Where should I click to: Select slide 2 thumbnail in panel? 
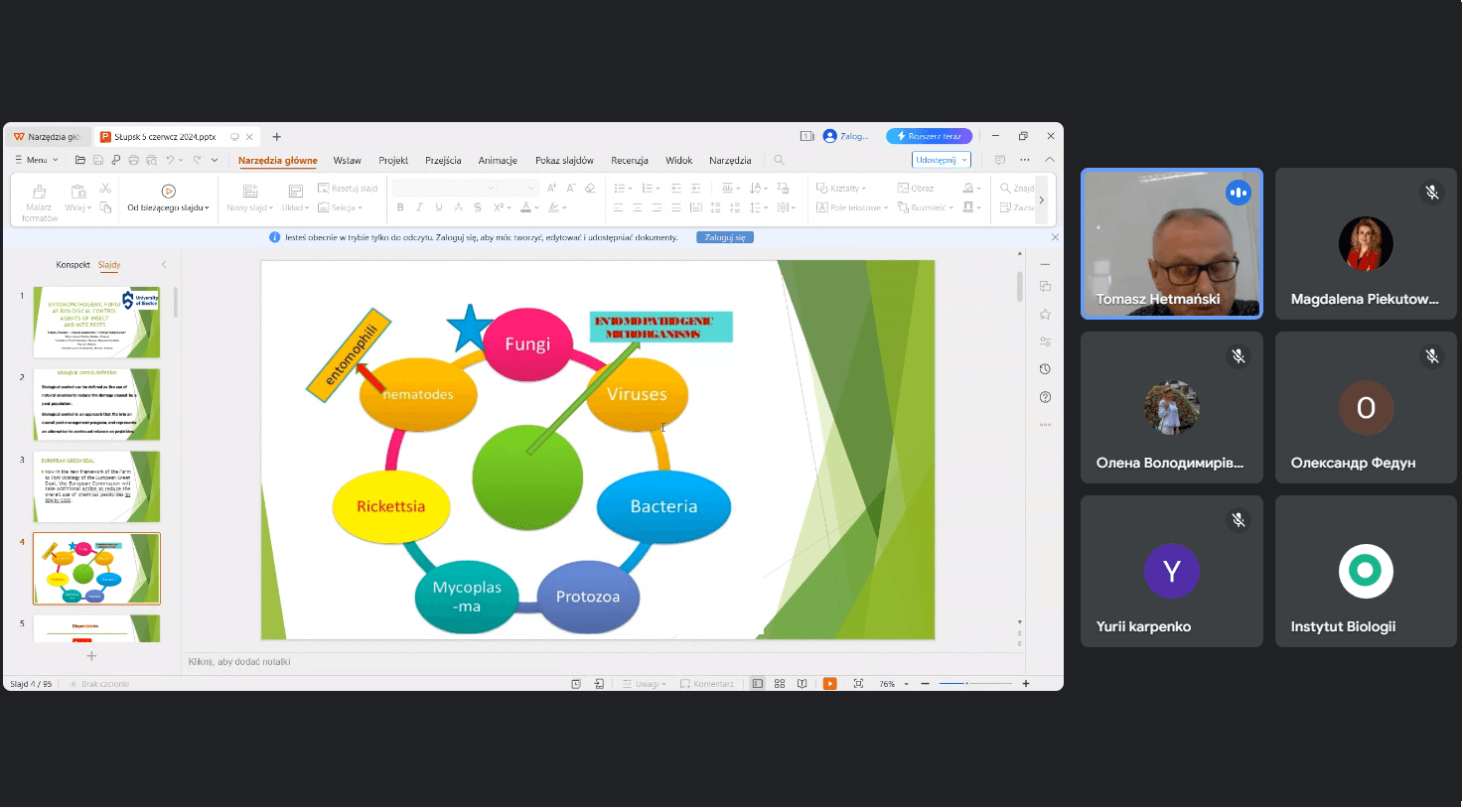pyautogui.click(x=96, y=404)
